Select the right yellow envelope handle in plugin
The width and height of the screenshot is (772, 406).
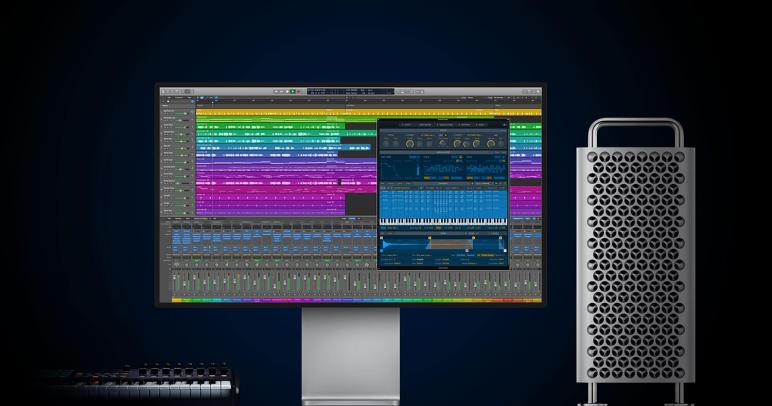(473, 238)
